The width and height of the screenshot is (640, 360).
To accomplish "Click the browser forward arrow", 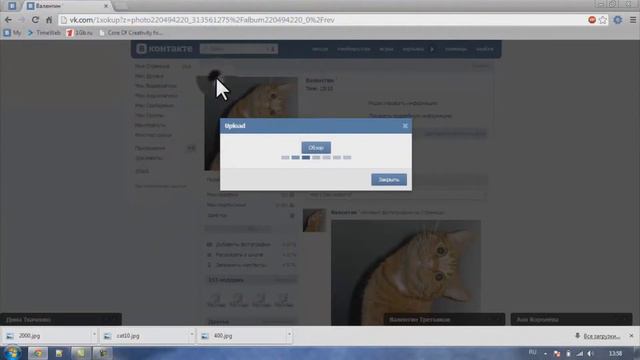I will pos(21,20).
